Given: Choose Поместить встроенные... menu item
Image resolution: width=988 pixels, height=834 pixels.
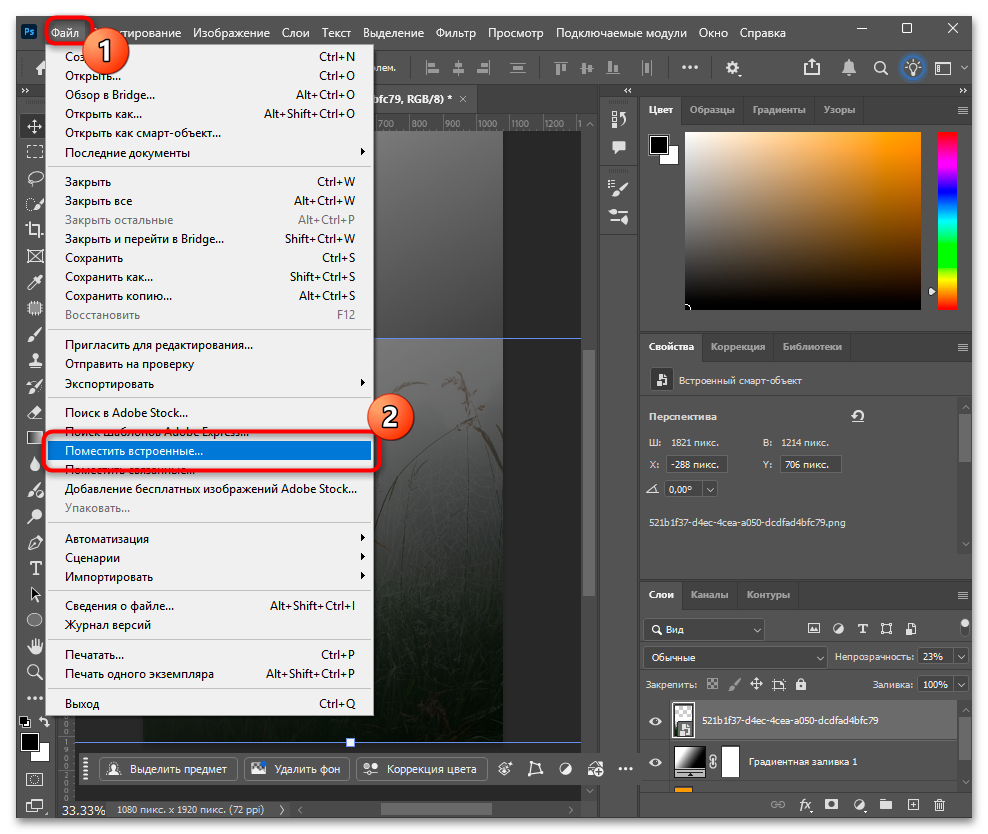Looking at the screenshot, I should pyautogui.click(x=209, y=451).
